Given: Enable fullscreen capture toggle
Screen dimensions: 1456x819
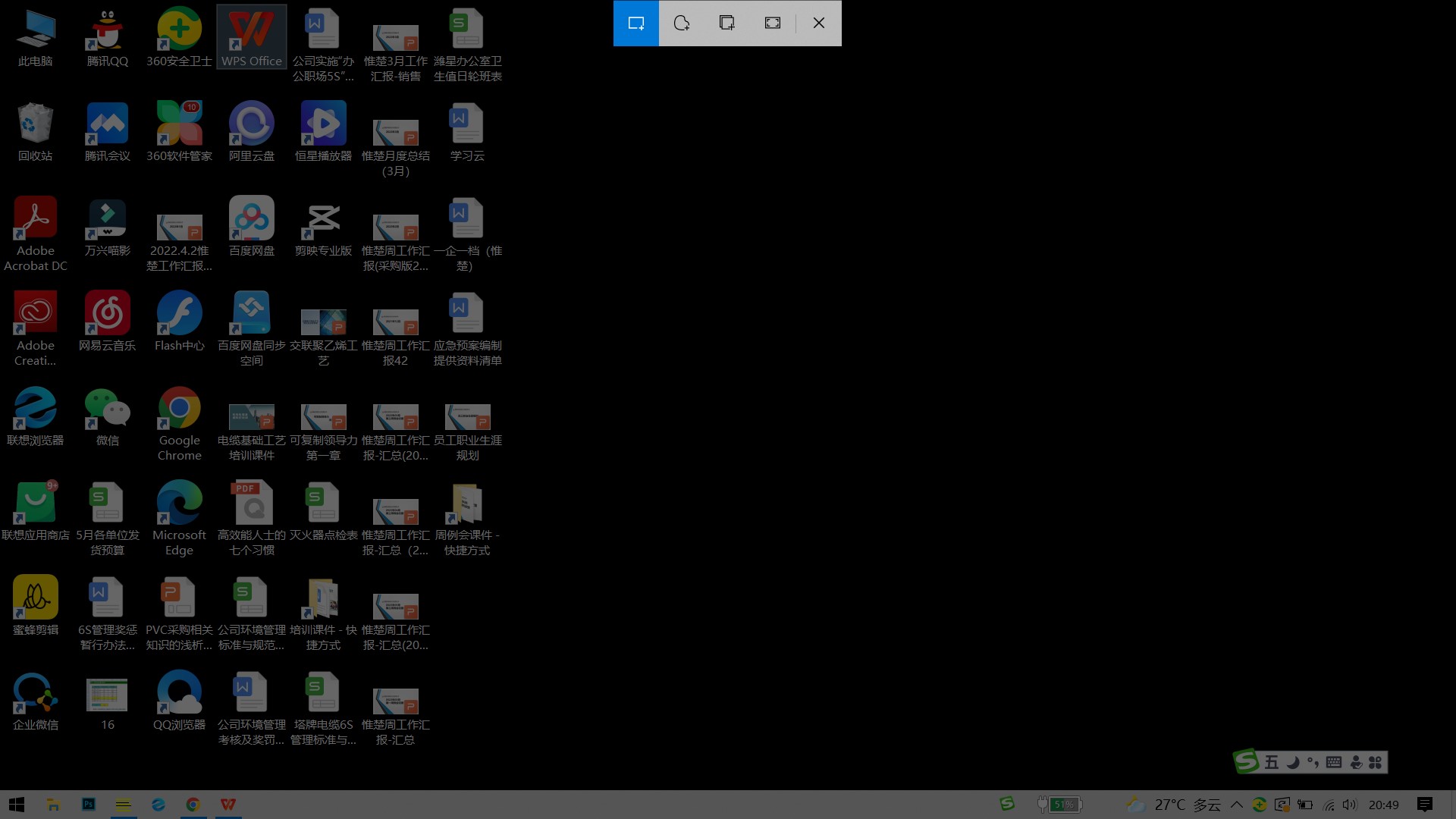Looking at the screenshot, I should click(773, 23).
